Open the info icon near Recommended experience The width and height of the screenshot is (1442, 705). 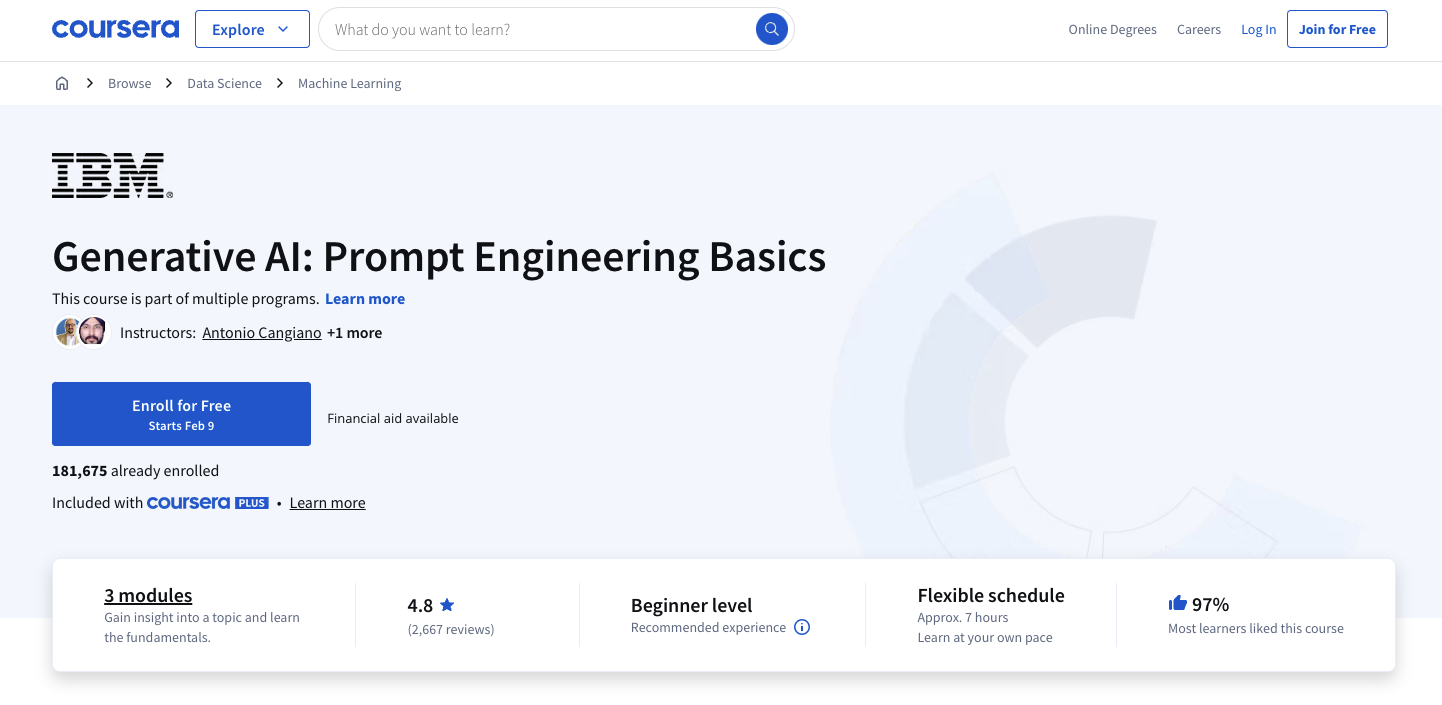tap(802, 627)
